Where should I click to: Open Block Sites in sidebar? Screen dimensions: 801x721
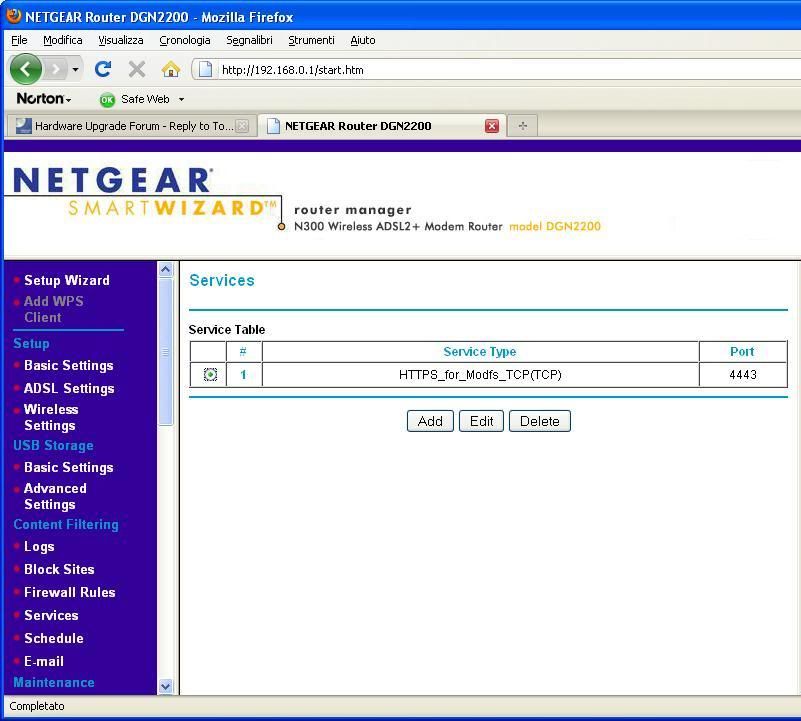click(59, 569)
